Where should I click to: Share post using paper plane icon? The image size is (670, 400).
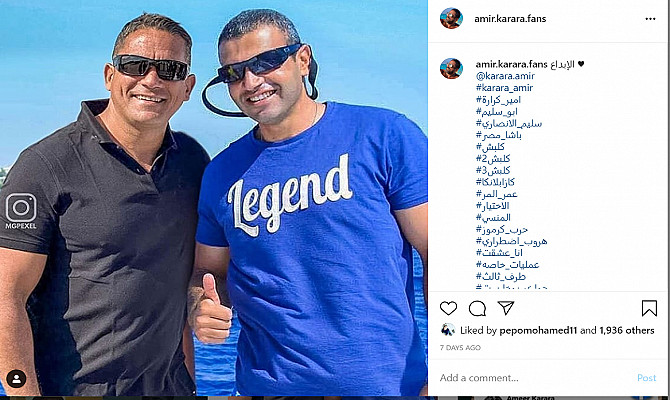[505, 308]
